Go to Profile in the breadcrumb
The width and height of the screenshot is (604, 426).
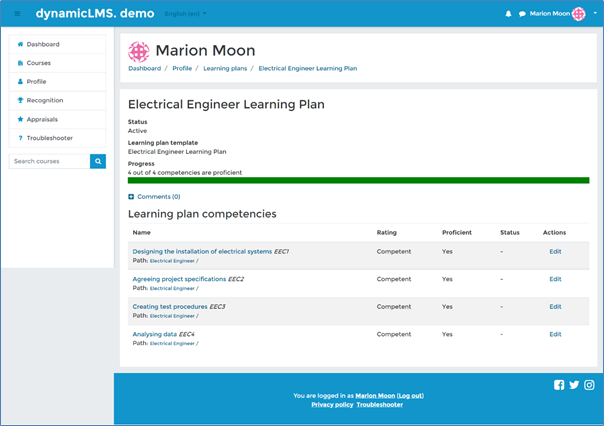point(182,69)
